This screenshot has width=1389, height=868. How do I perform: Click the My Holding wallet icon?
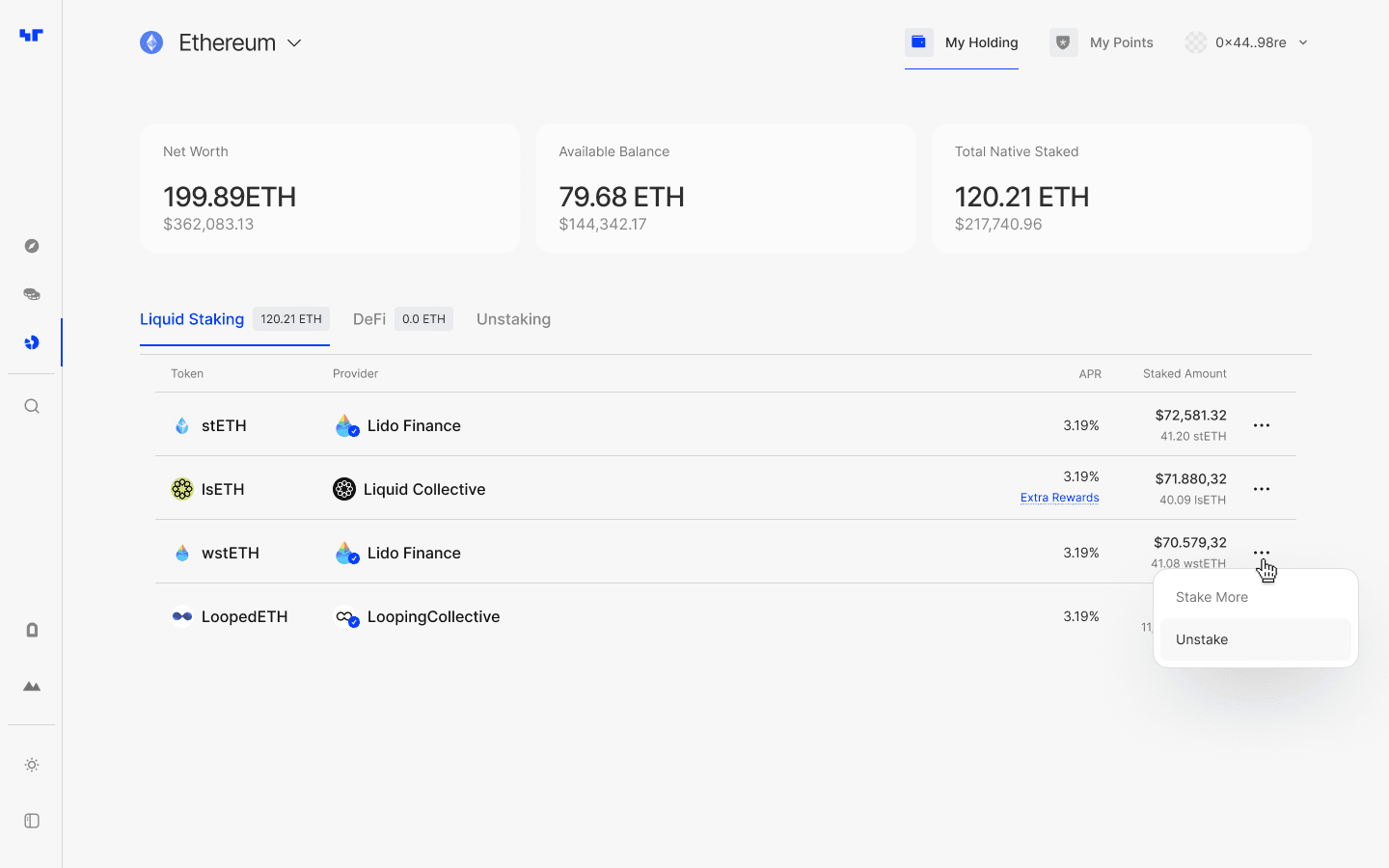pos(919,42)
